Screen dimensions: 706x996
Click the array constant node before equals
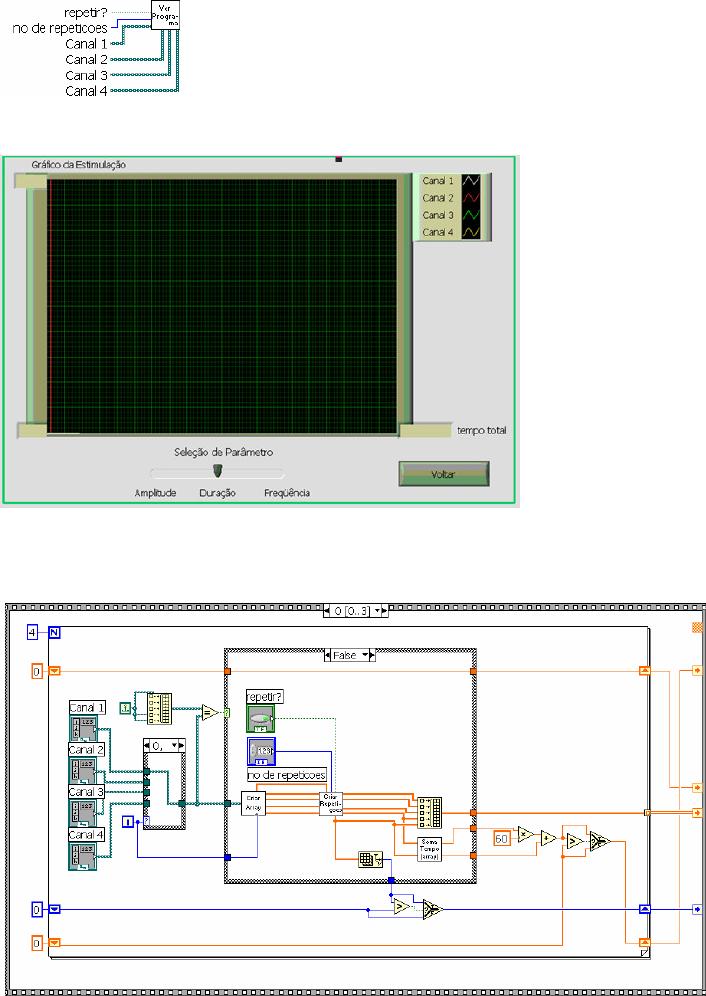[x=159, y=708]
